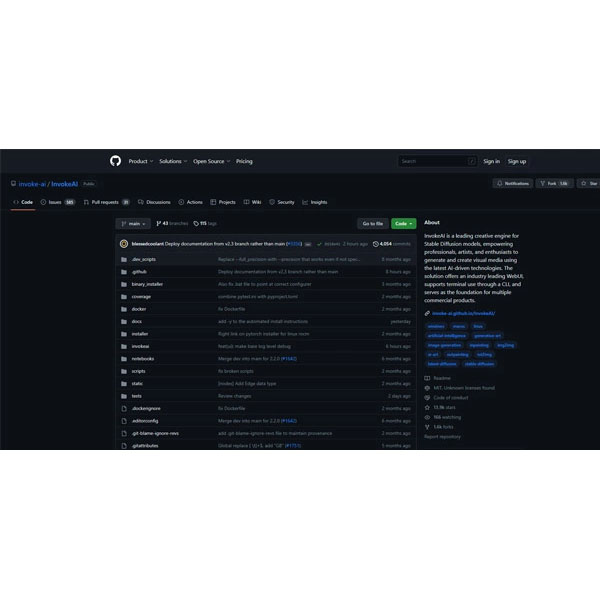The image size is (600, 600).
Task: Open the Product menu dropdown
Action: [x=139, y=161]
